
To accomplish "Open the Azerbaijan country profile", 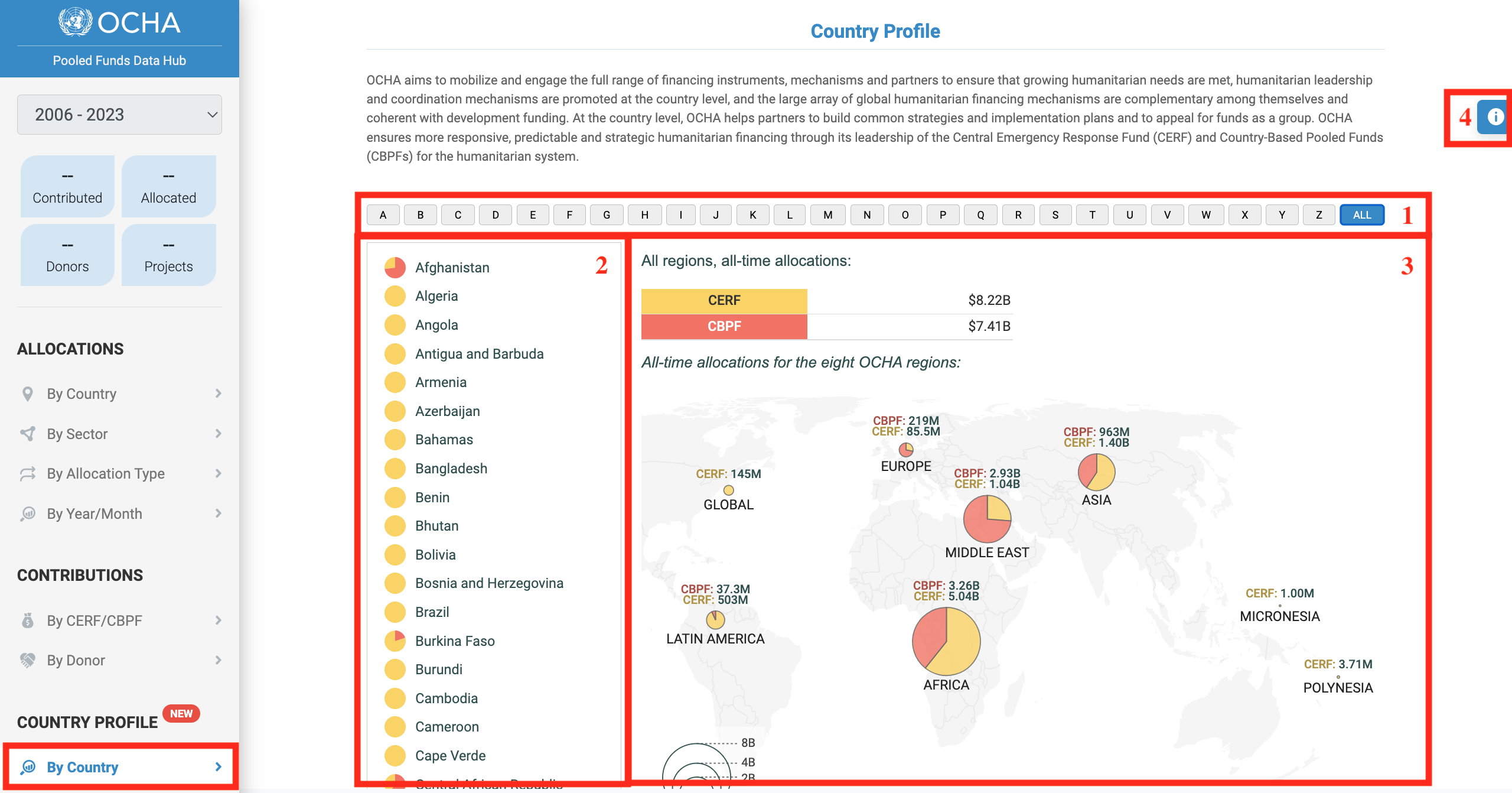I will tap(447, 411).
